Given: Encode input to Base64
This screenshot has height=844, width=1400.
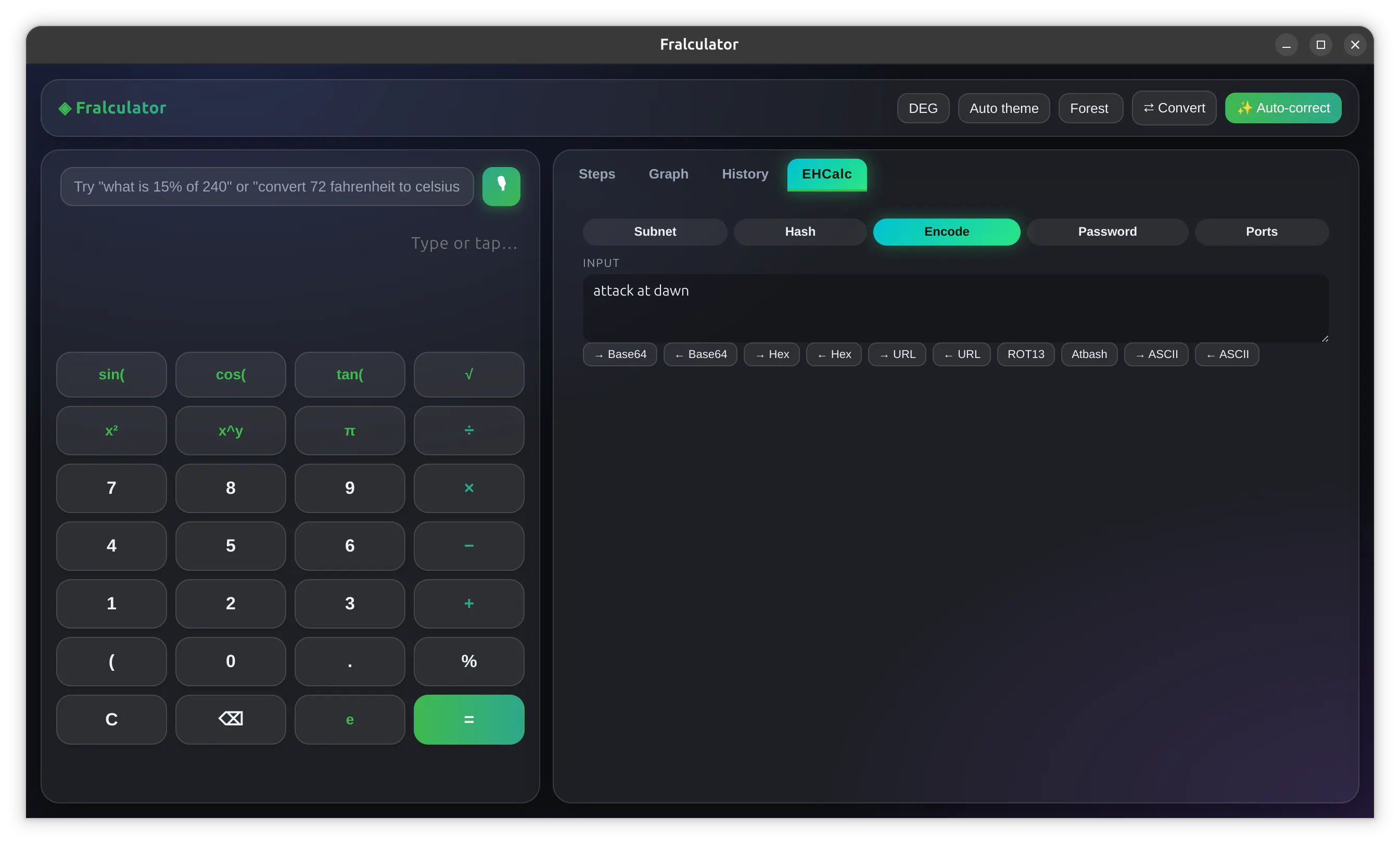Looking at the screenshot, I should click(620, 354).
